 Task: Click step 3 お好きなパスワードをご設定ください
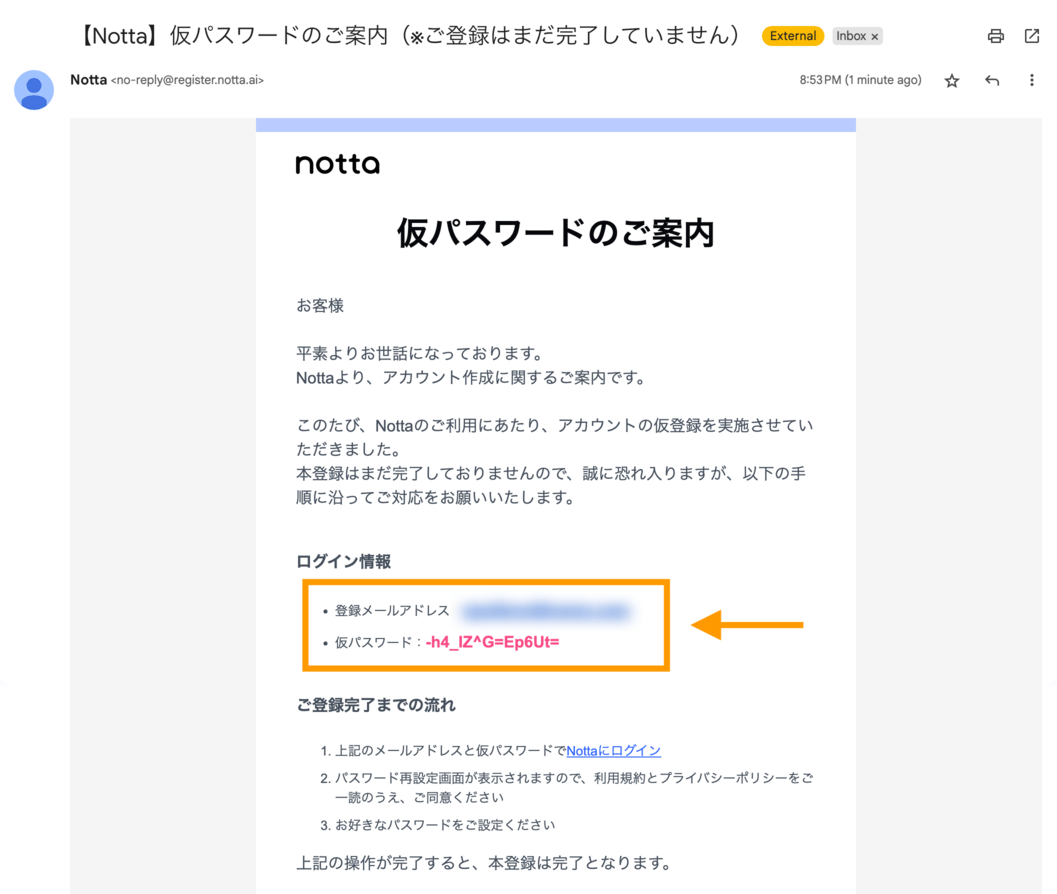(x=445, y=825)
